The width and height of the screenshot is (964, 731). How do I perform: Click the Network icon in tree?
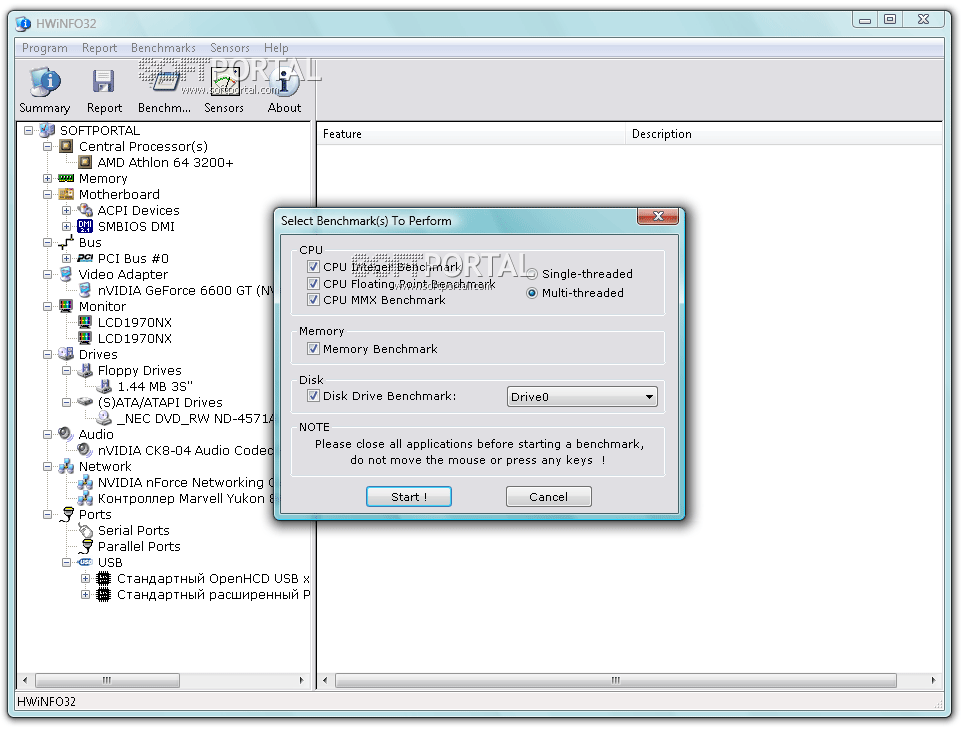click(66, 466)
